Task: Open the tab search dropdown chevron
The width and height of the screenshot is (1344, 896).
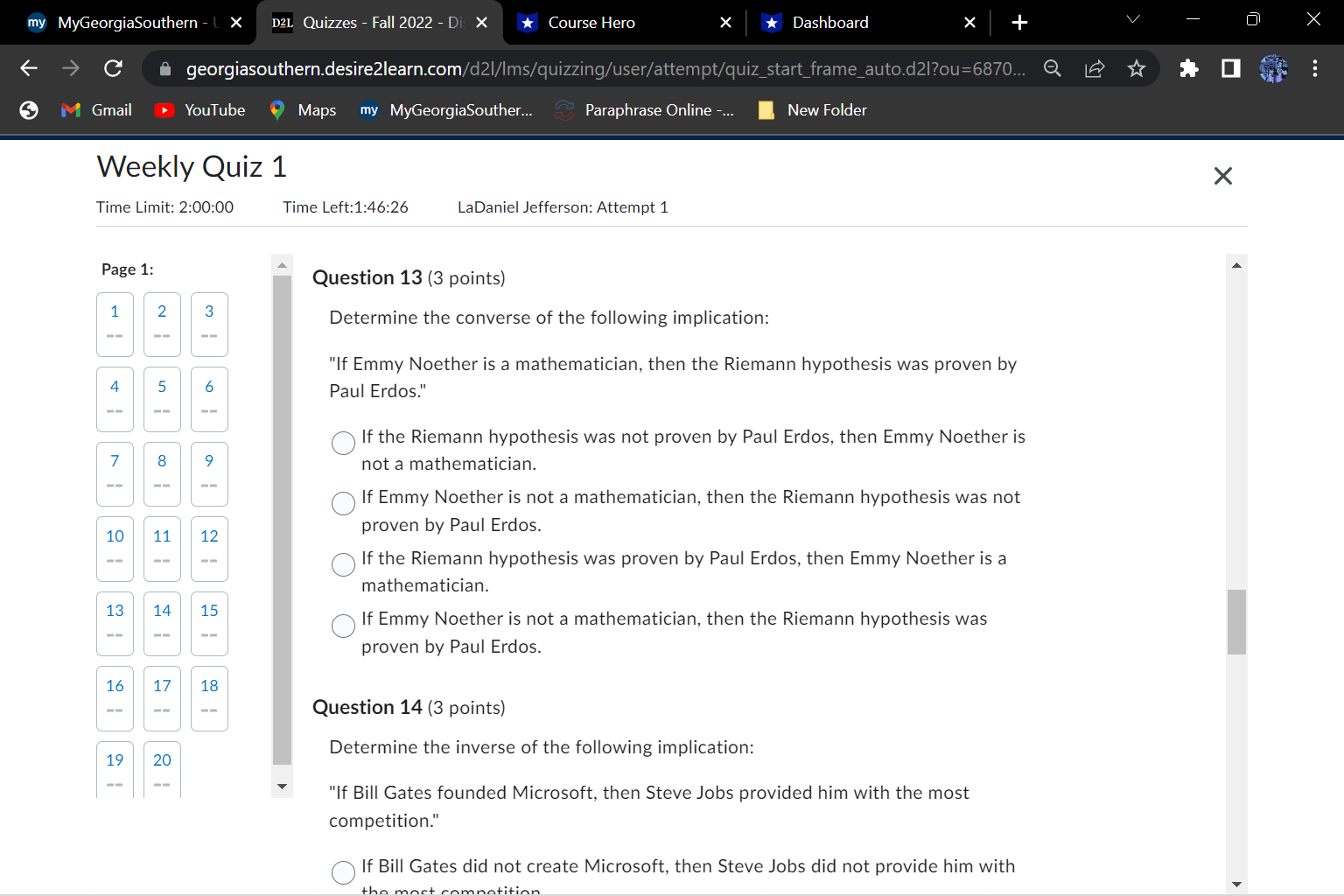Action: pyautogui.click(x=1133, y=19)
